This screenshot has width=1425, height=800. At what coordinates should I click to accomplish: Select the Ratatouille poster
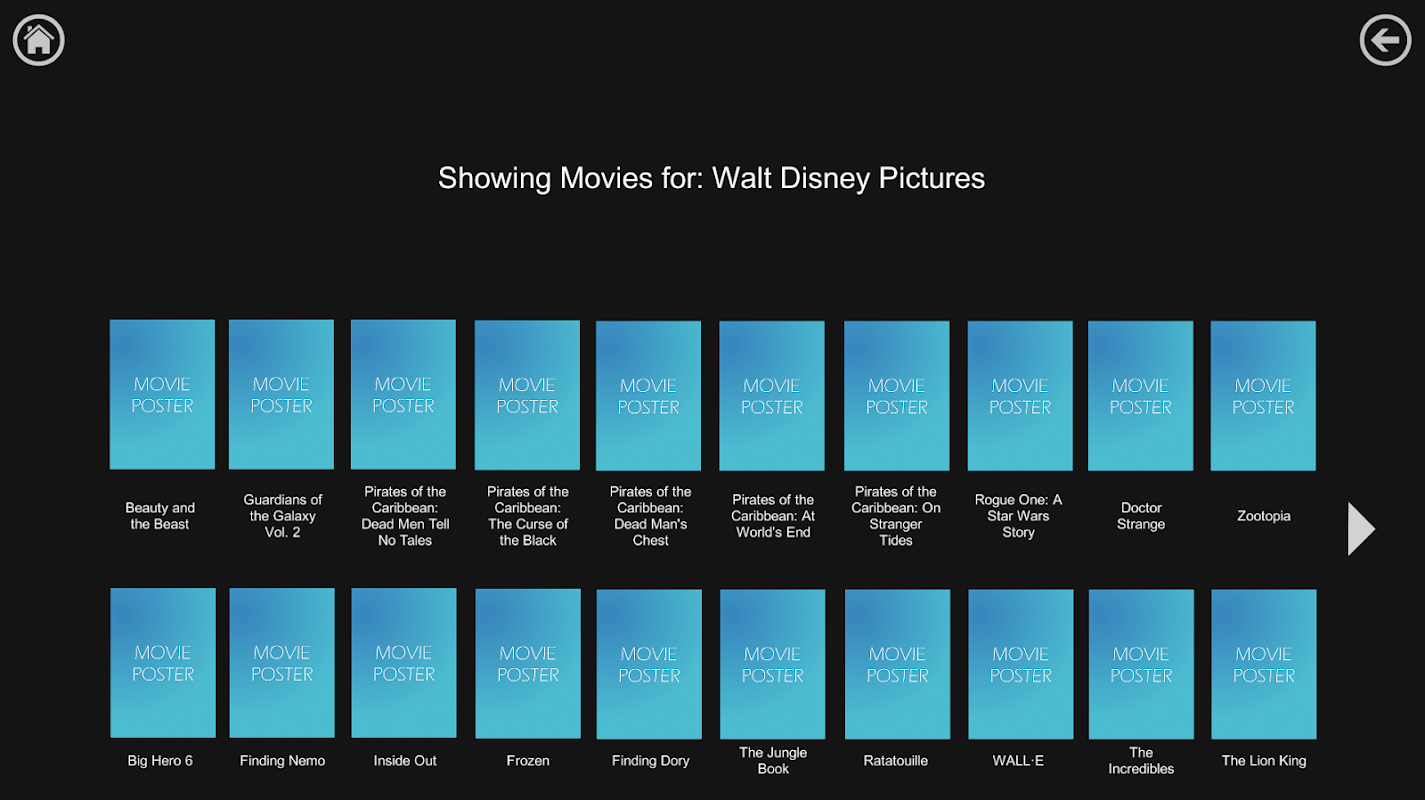(898, 664)
